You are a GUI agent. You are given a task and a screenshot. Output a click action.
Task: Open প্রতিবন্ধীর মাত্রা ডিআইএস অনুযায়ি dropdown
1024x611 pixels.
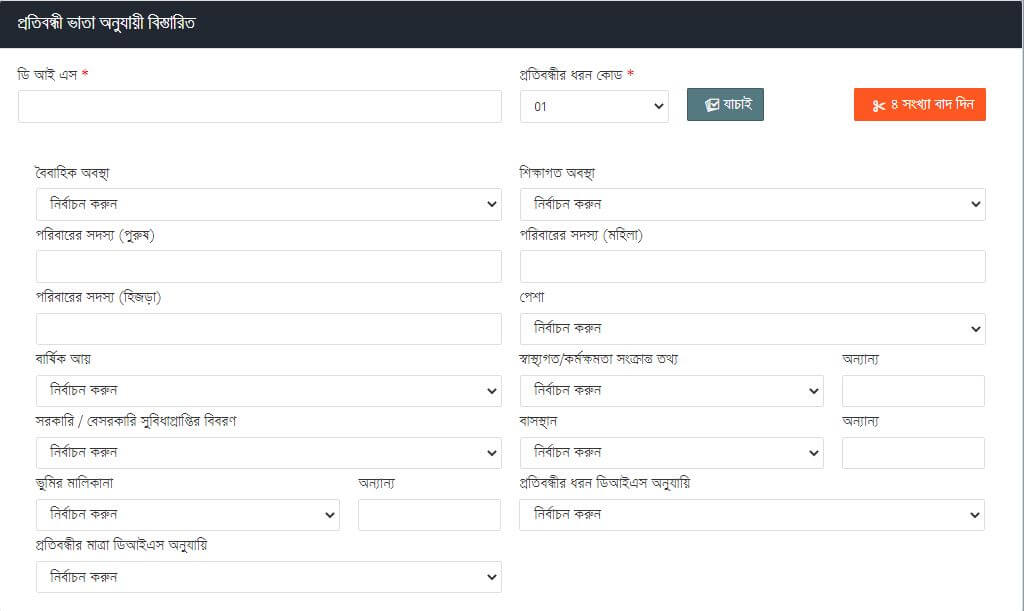(x=268, y=577)
